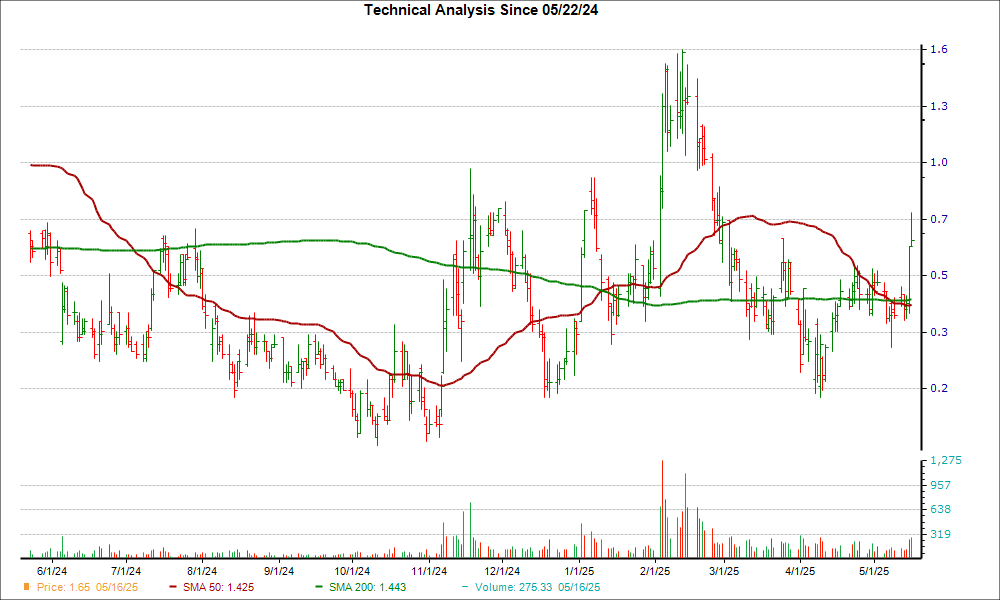Click the orange Price legend marker
1000x600 pixels.
point(27,587)
